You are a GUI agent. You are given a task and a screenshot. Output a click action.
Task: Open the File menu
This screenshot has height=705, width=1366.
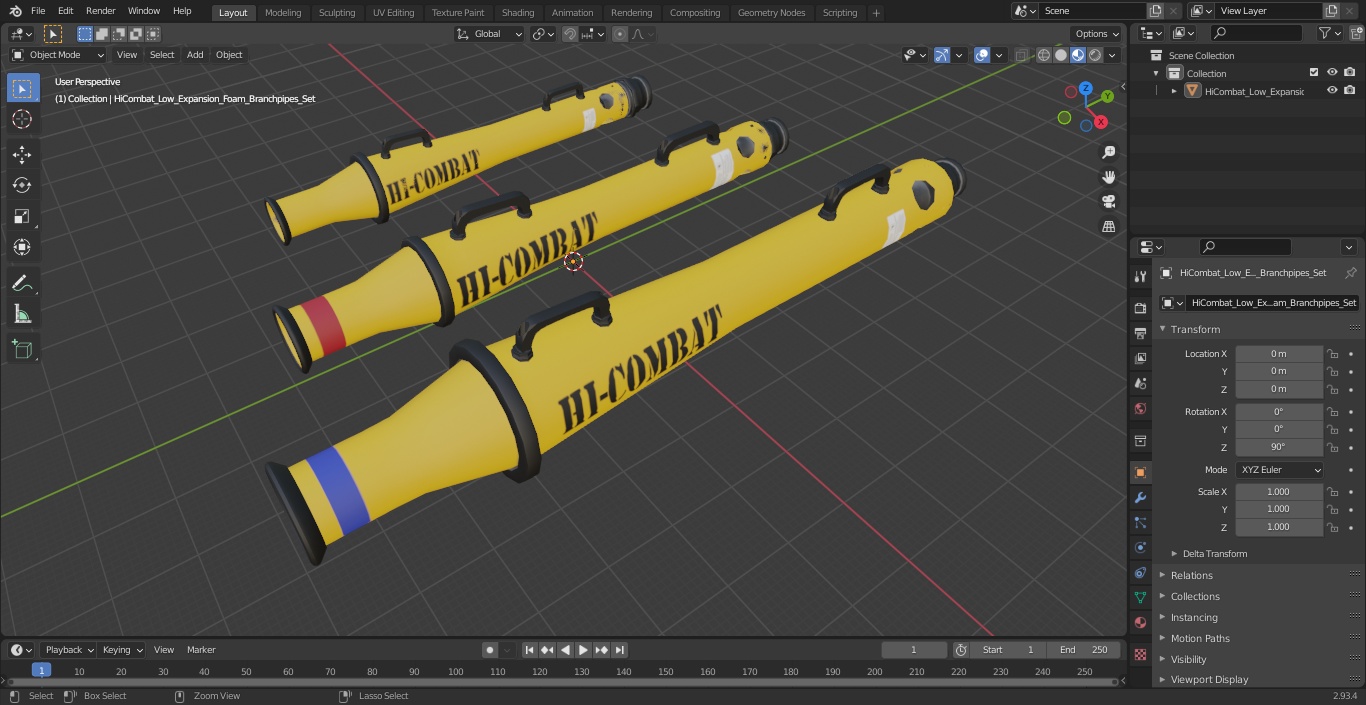(x=38, y=11)
